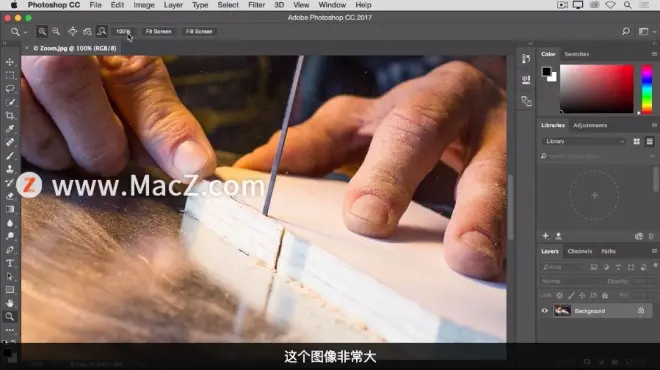
Task: Expand the Adobe Stock search options chevron
Action: 652,156
